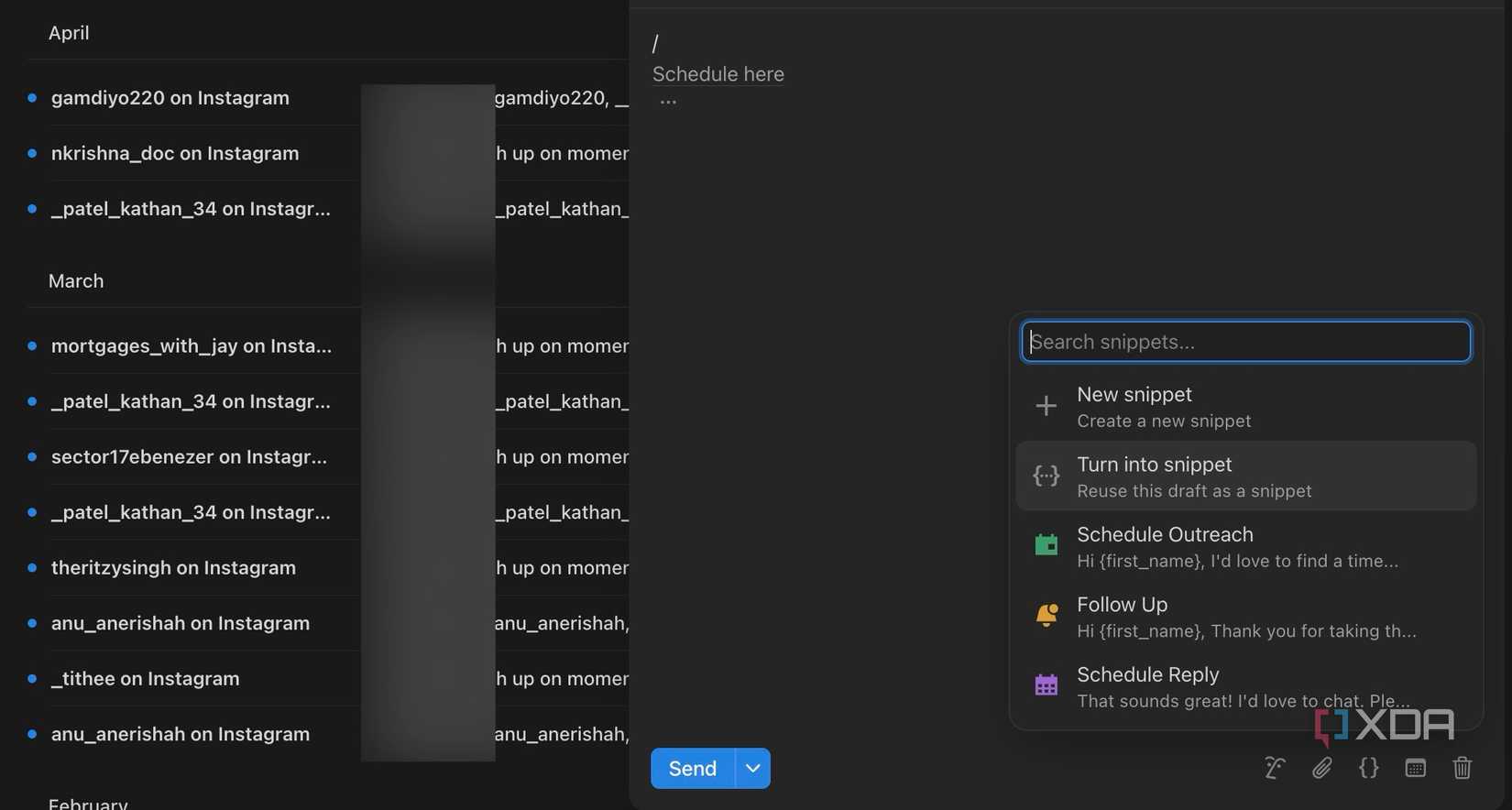Insert the Schedule Outreach snippet
Image resolution: width=1512 pixels, height=810 pixels.
pyautogui.click(x=1246, y=546)
